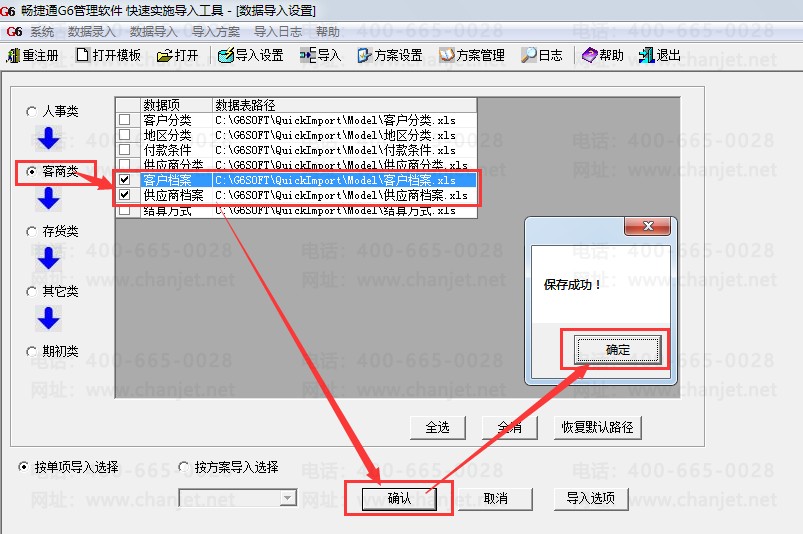Select the 期初类 radio button

[31, 352]
